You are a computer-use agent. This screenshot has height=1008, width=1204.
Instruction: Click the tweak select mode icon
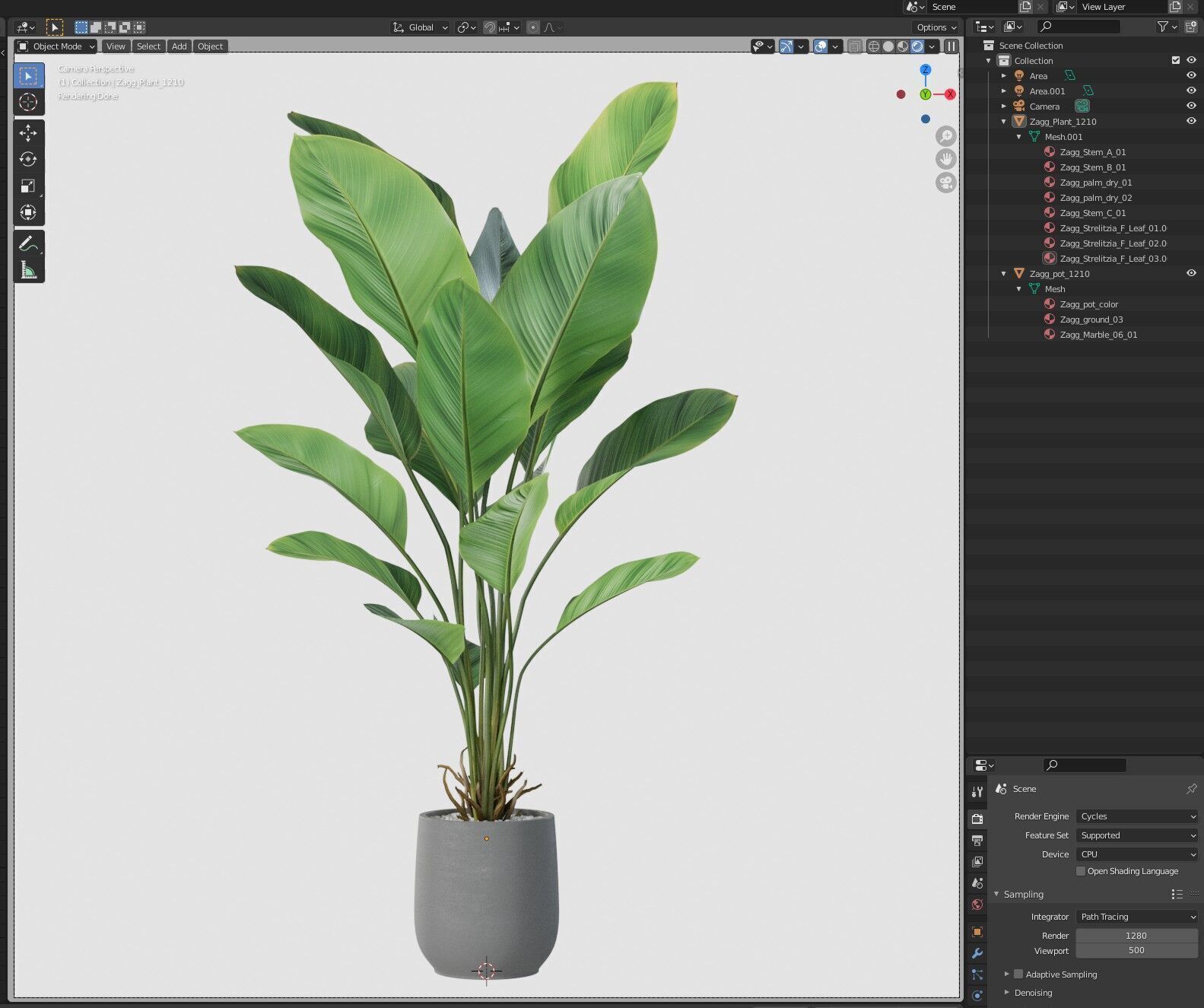coord(55,27)
